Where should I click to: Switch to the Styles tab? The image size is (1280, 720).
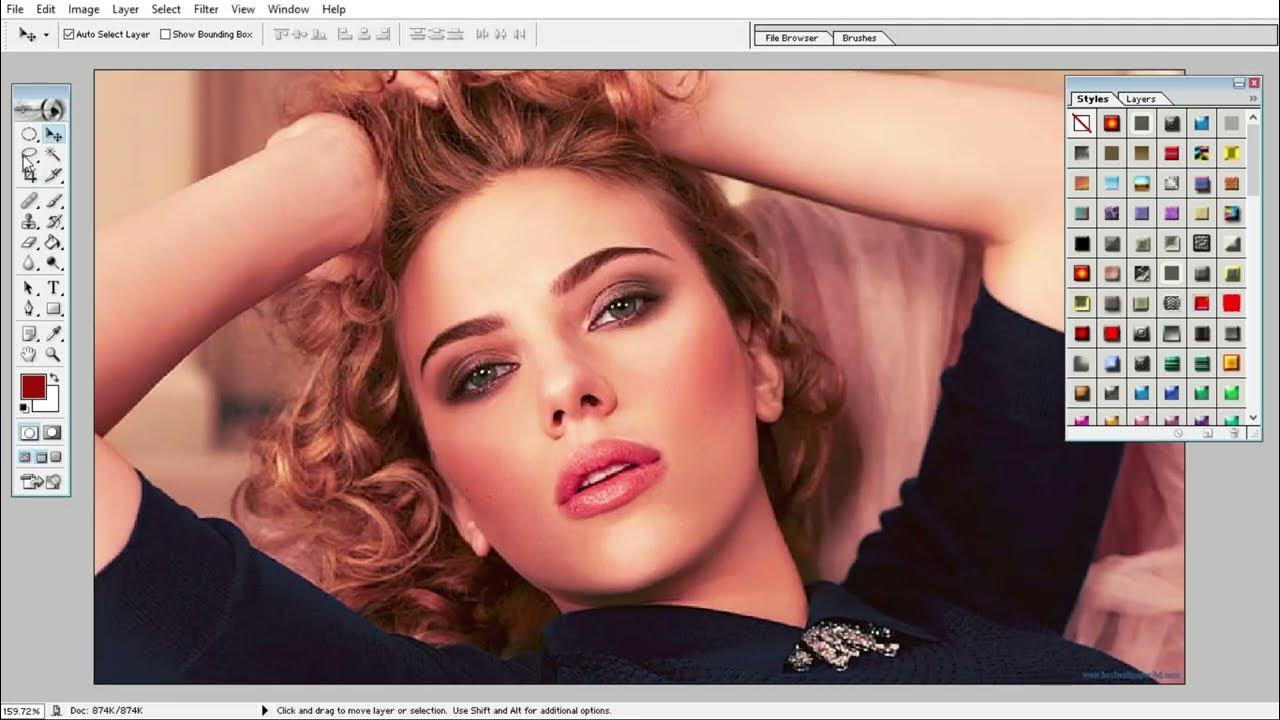point(1093,99)
